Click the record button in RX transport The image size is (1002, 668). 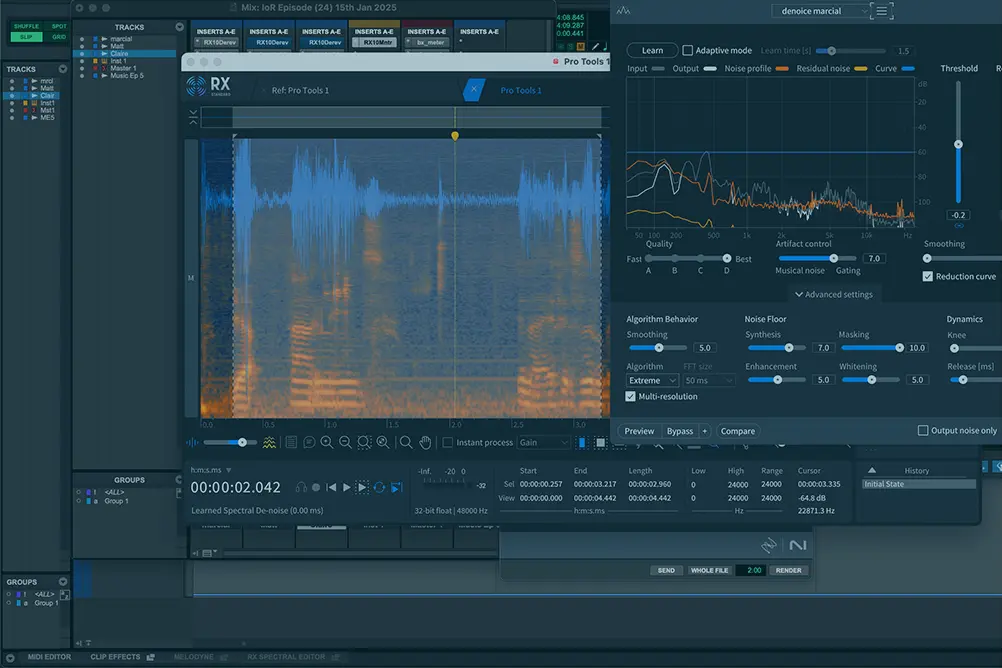tap(316, 487)
